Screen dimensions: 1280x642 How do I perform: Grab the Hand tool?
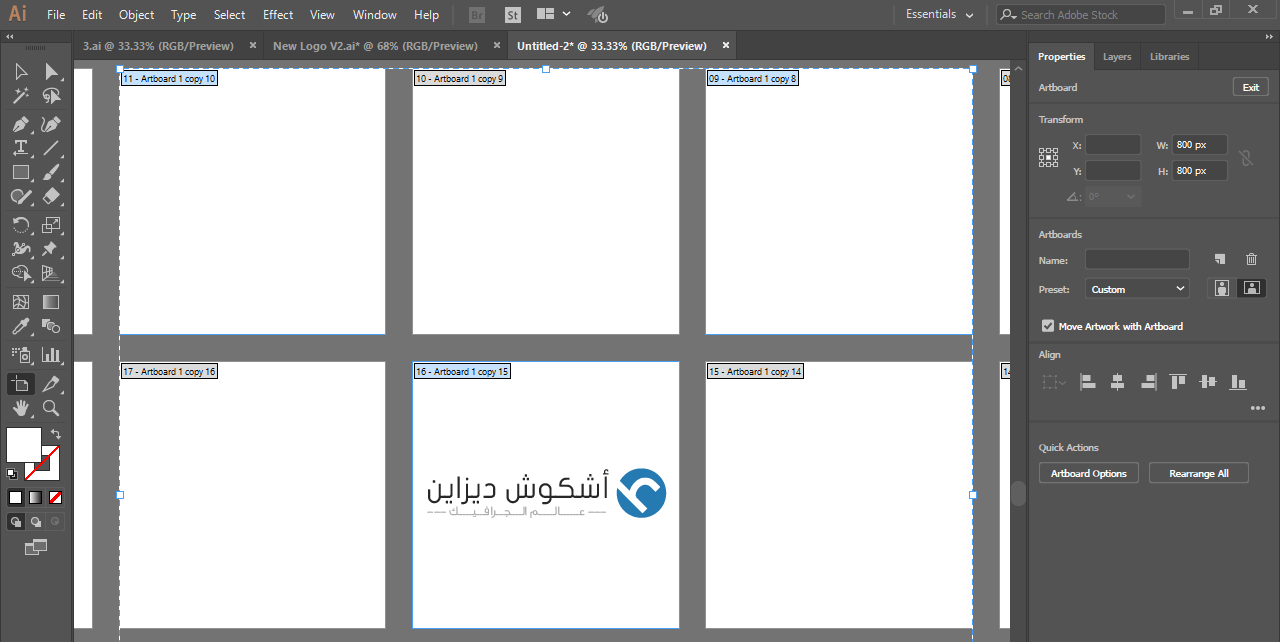pos(20,408)
